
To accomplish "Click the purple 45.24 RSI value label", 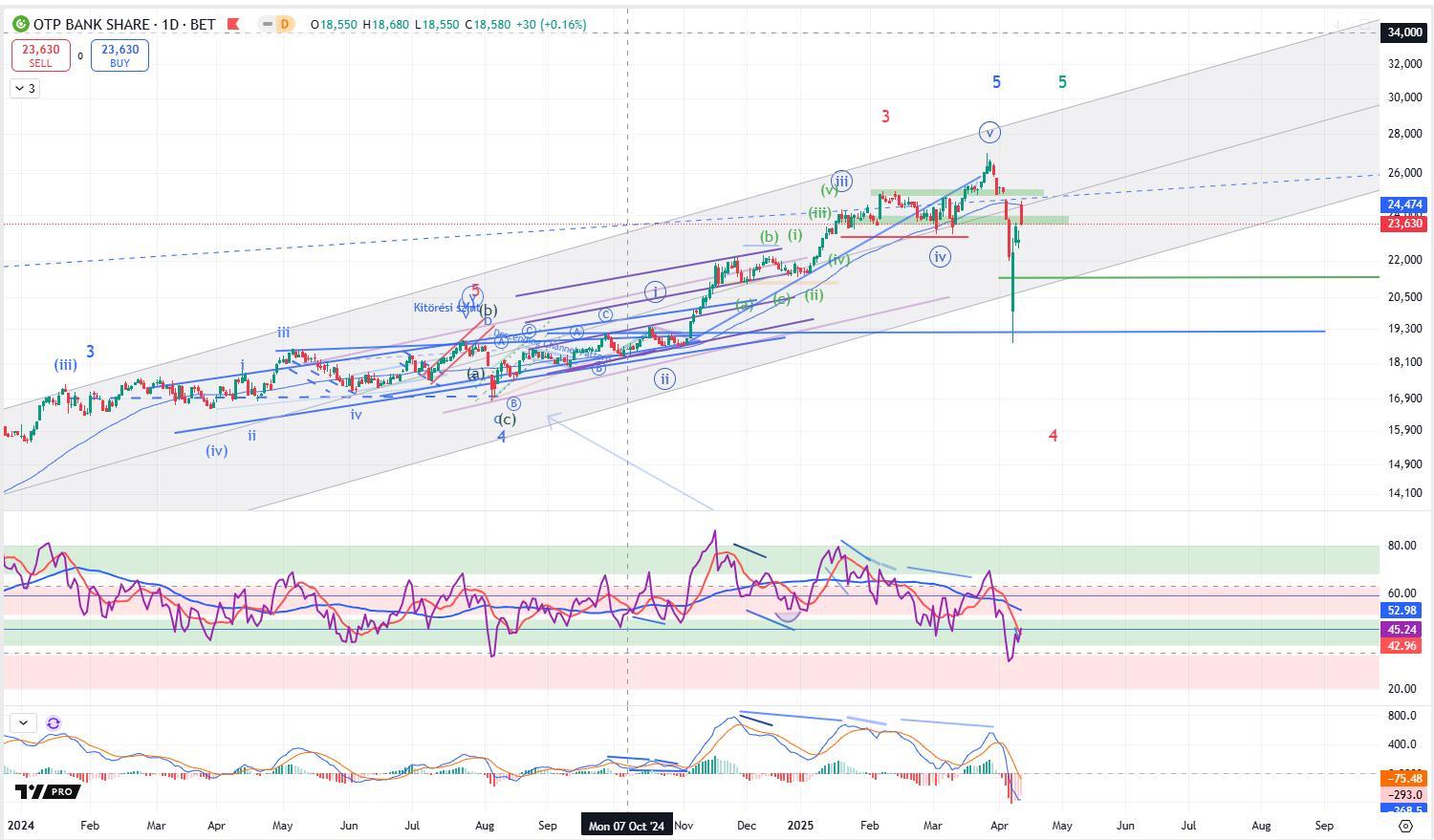I will click(1401, 630).
